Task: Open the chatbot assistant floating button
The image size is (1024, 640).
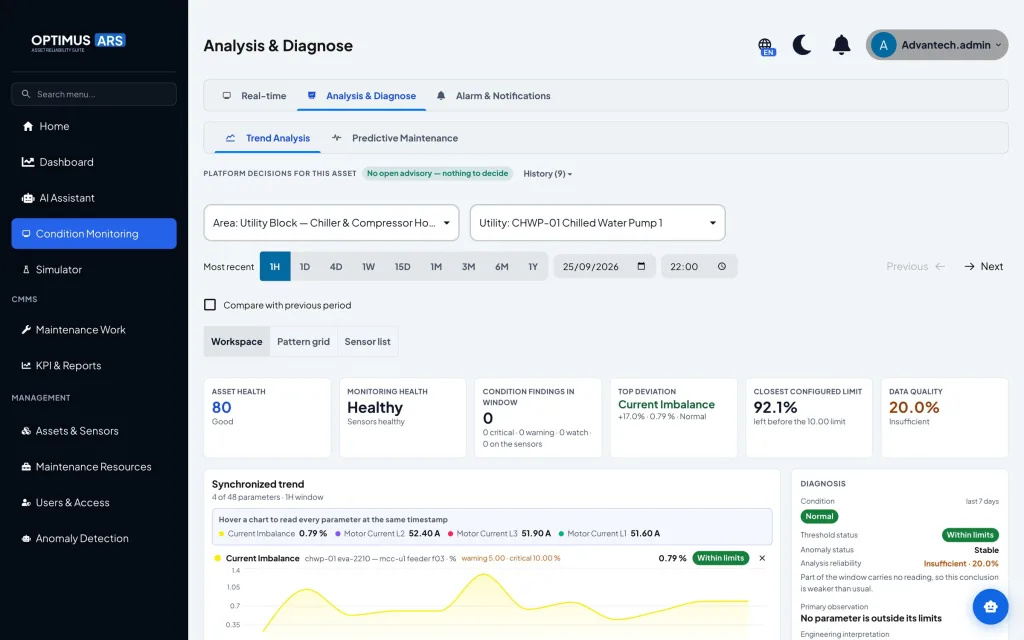Action: (990, 607)
